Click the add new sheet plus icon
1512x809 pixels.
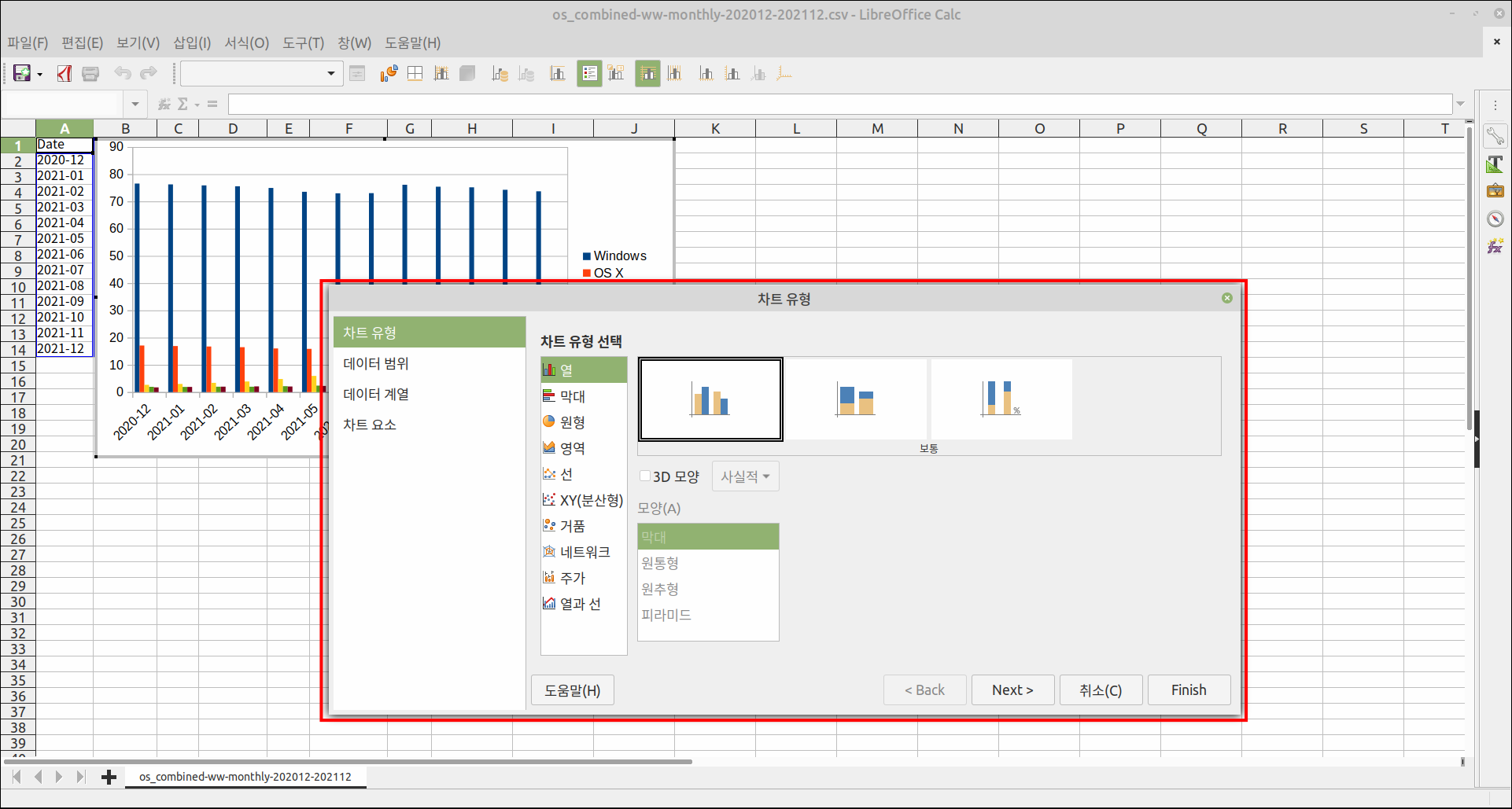(109, 777)
